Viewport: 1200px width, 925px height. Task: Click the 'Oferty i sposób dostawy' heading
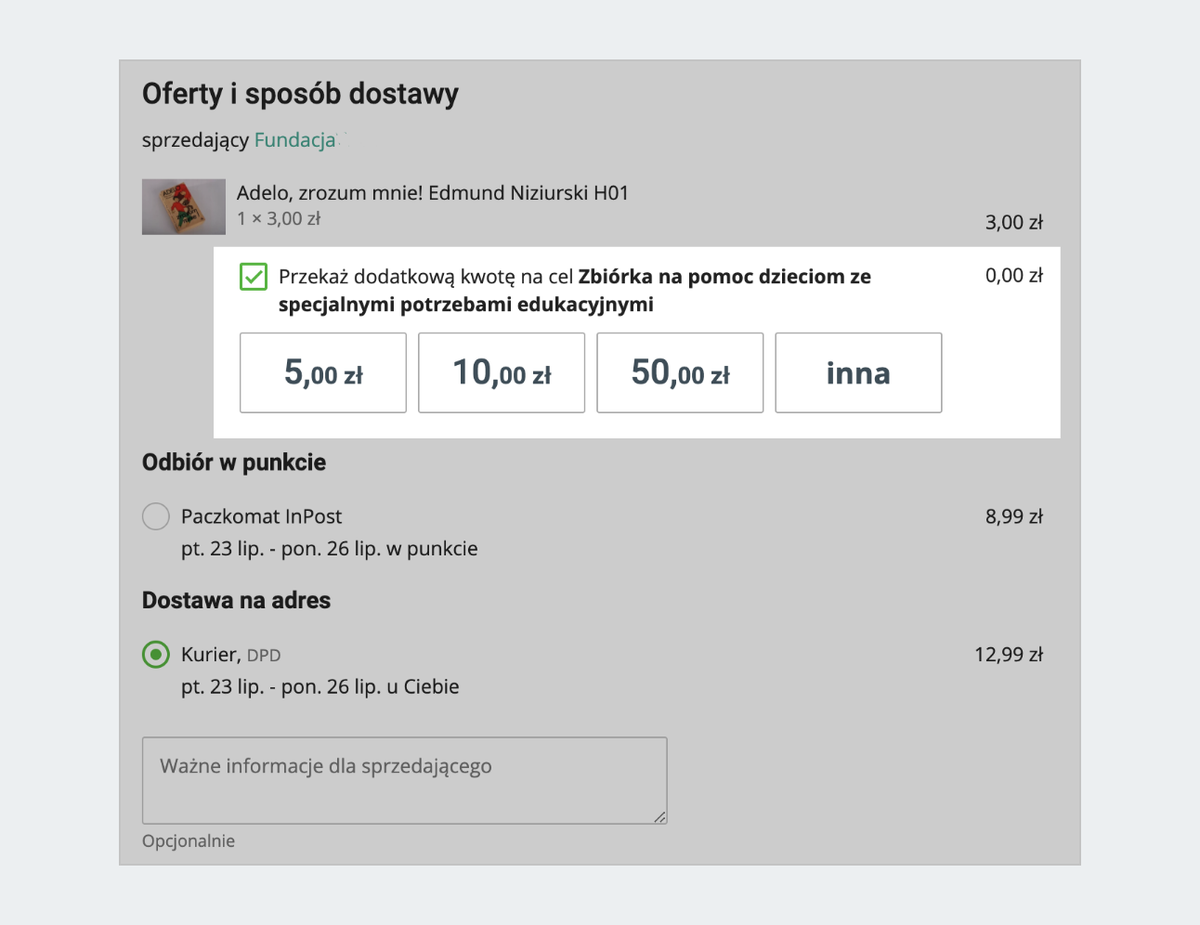coord(300,94)
